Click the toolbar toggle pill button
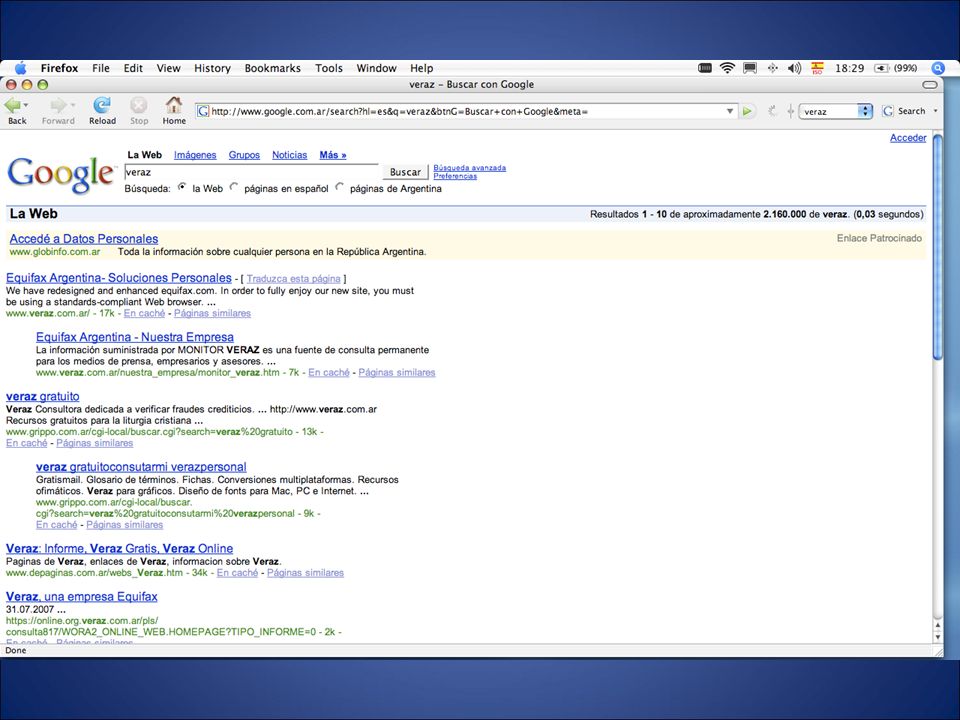This screenshot has height=720, width=960. click(x=930, y=84)
